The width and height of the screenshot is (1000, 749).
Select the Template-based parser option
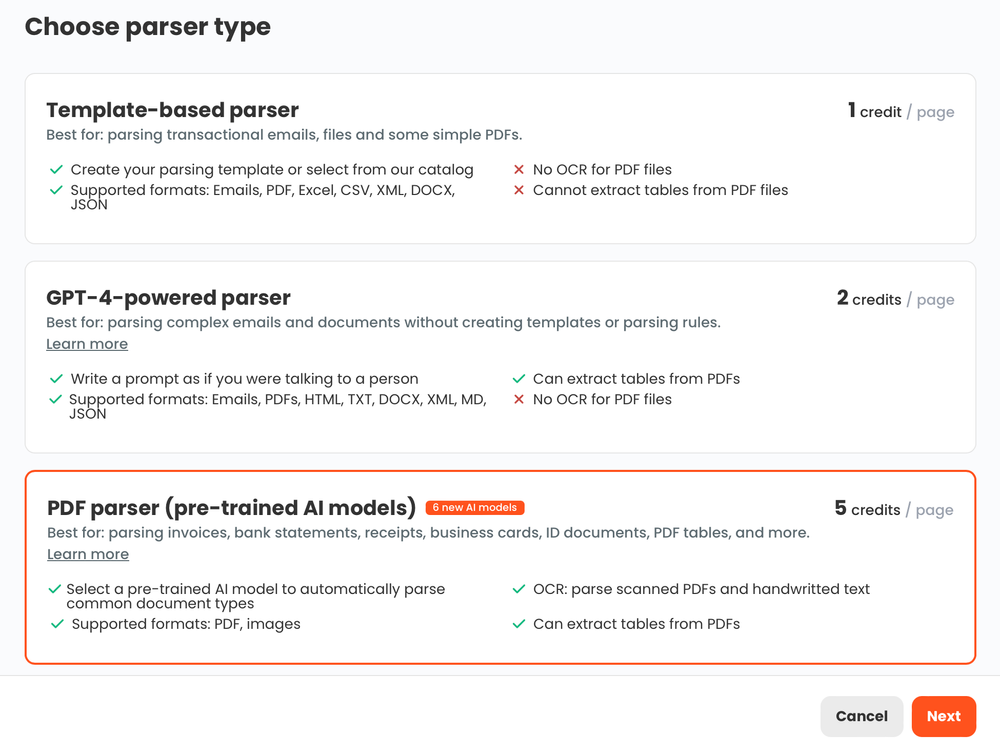point(500,156)
